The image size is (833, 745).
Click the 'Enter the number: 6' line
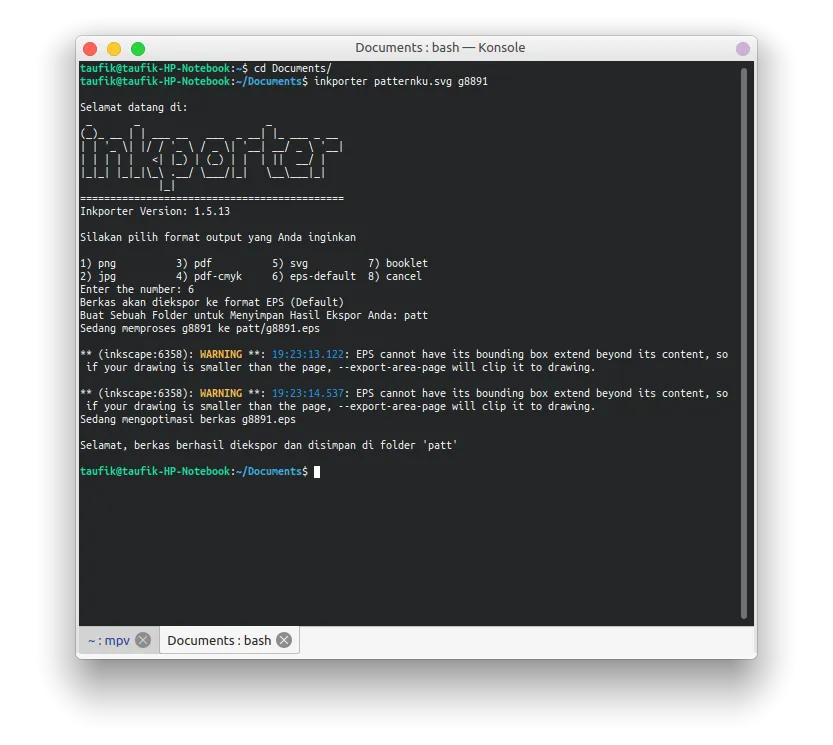tap(137, 290)
